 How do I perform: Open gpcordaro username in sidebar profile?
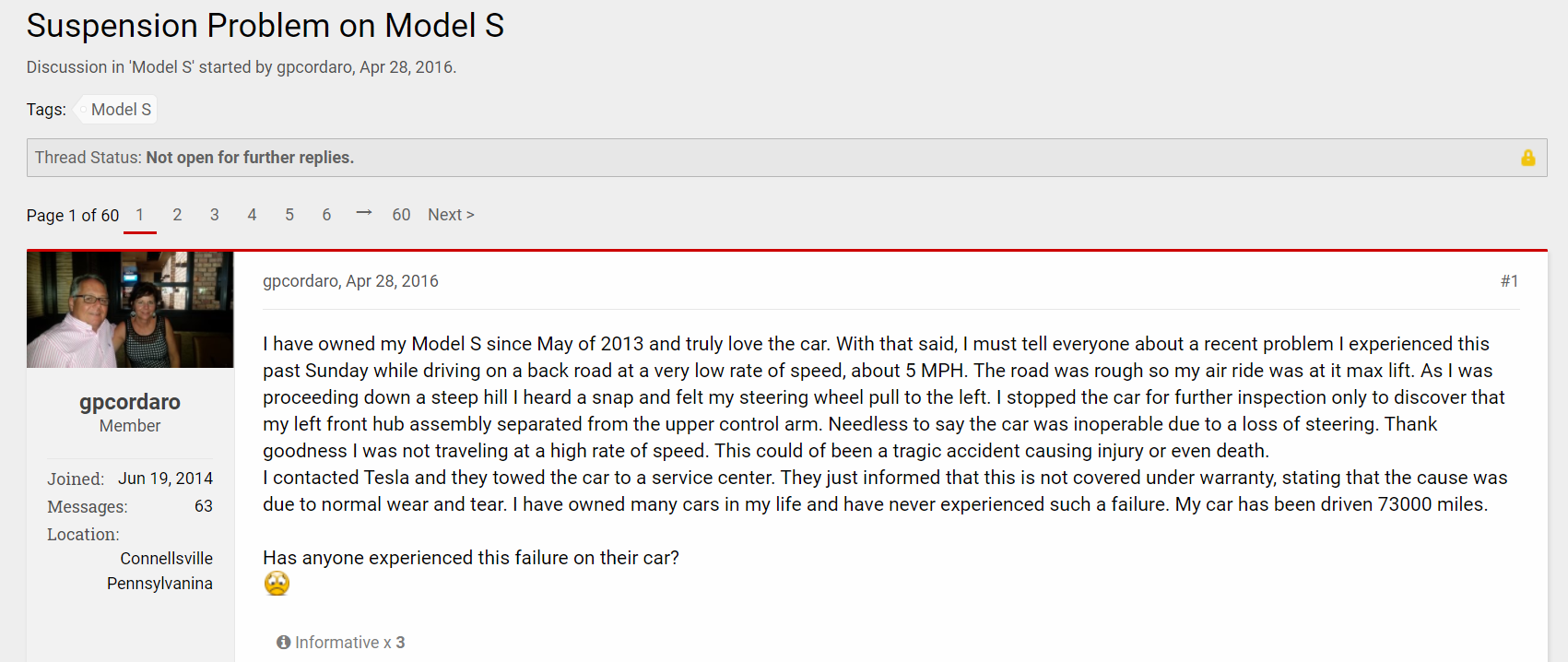click(x=130, y=402)
